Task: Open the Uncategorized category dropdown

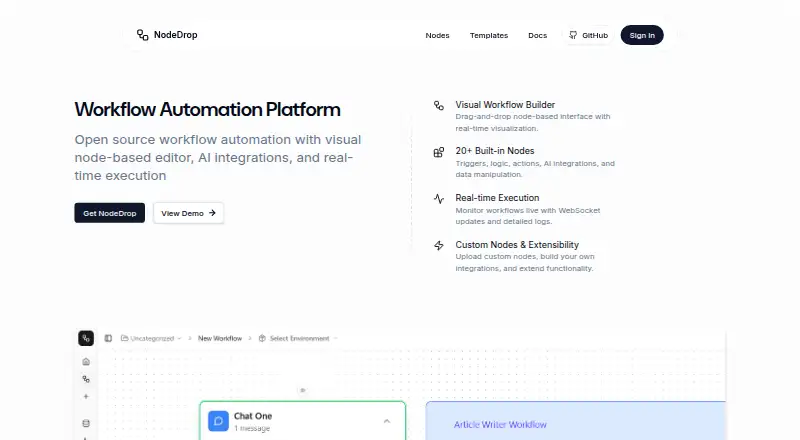Action: (x=151, y=338)
